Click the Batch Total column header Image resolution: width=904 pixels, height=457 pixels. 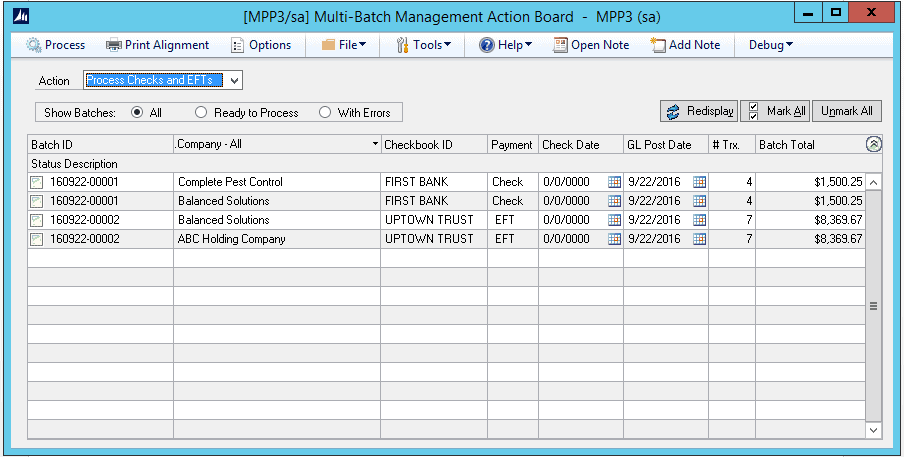[810, 145]
